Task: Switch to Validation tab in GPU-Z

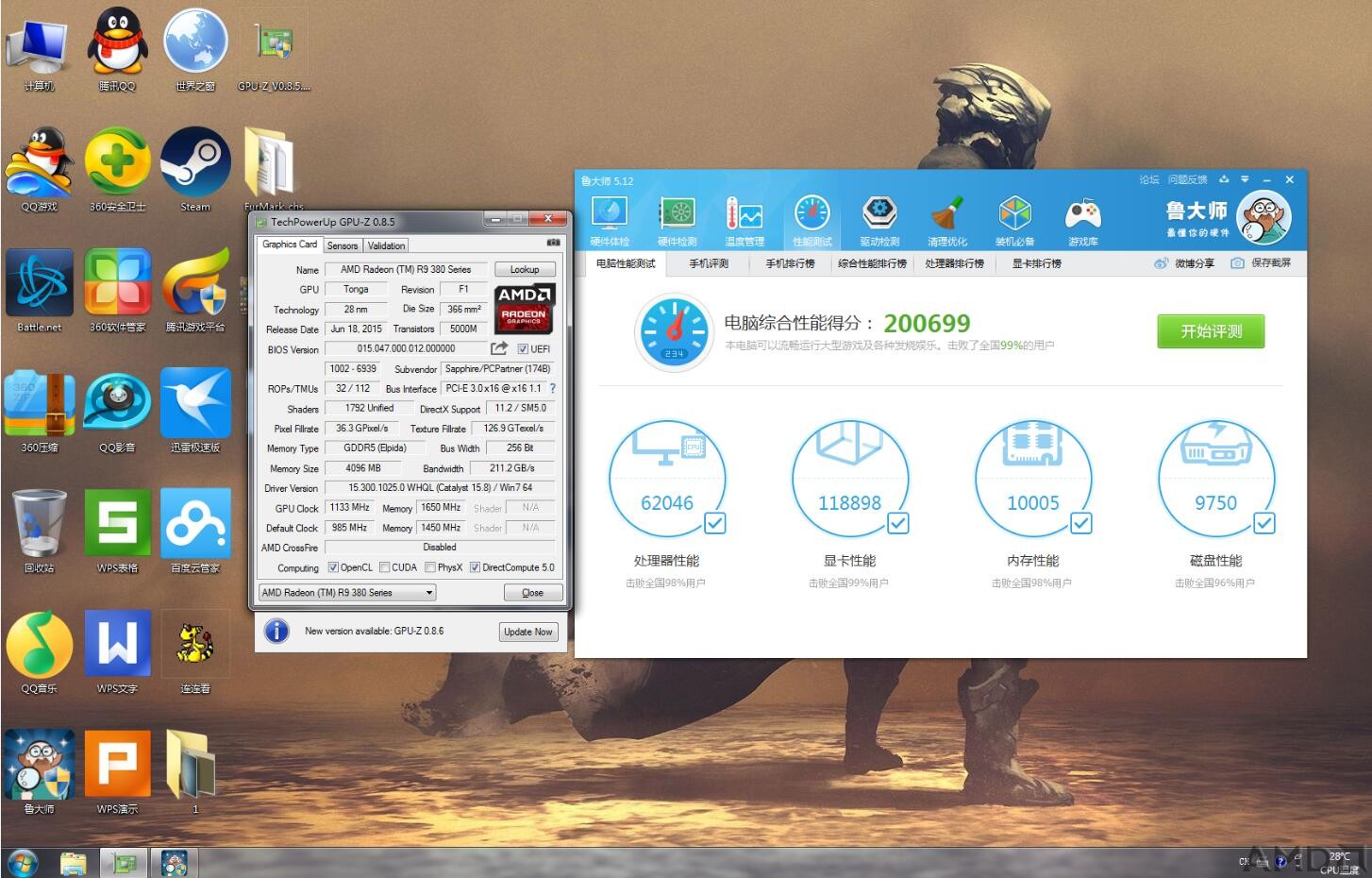Action: pos(386,245)
